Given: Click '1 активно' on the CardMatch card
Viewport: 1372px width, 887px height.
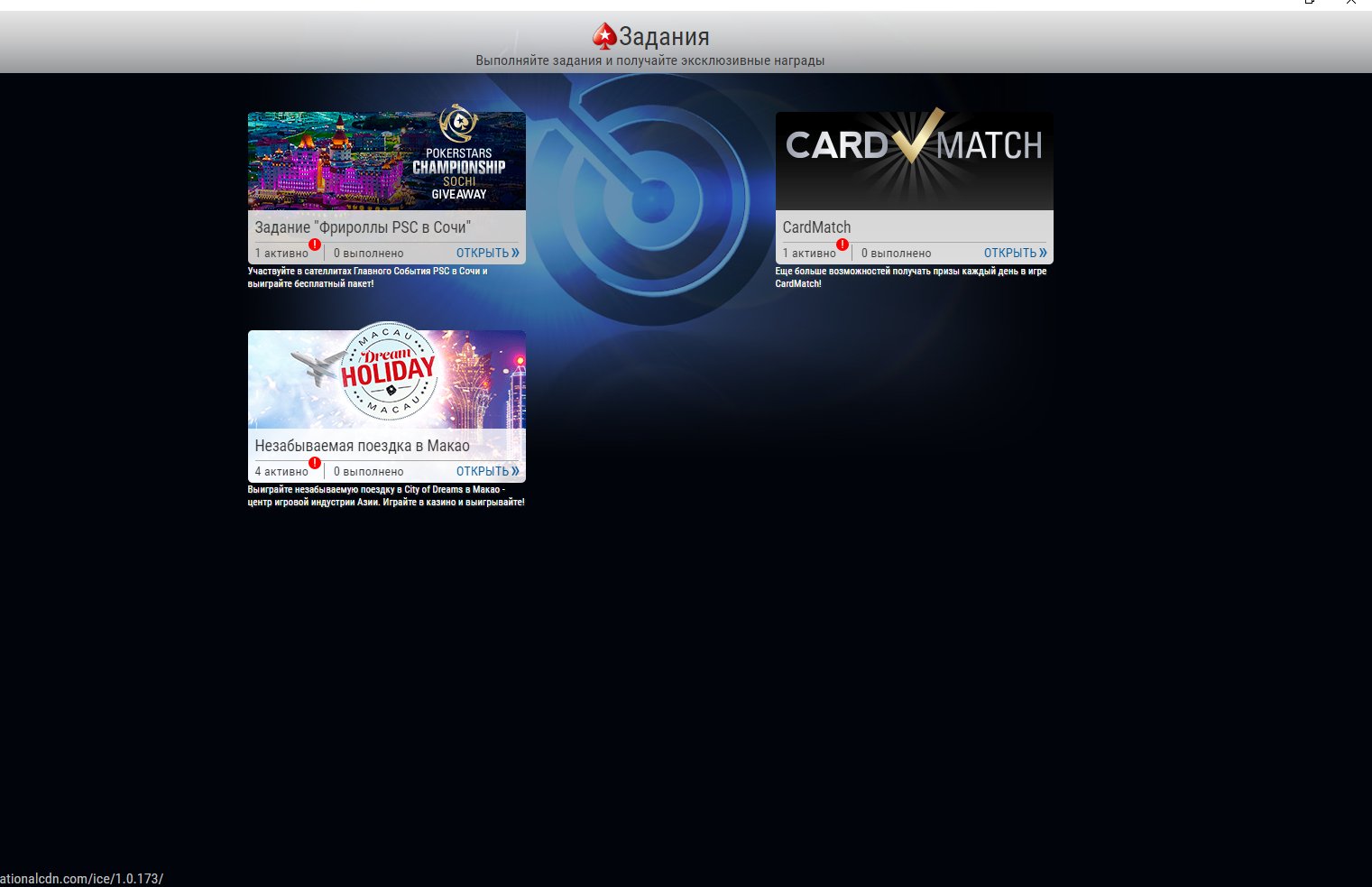Looking at the screenshot, I should click(809, 254).
